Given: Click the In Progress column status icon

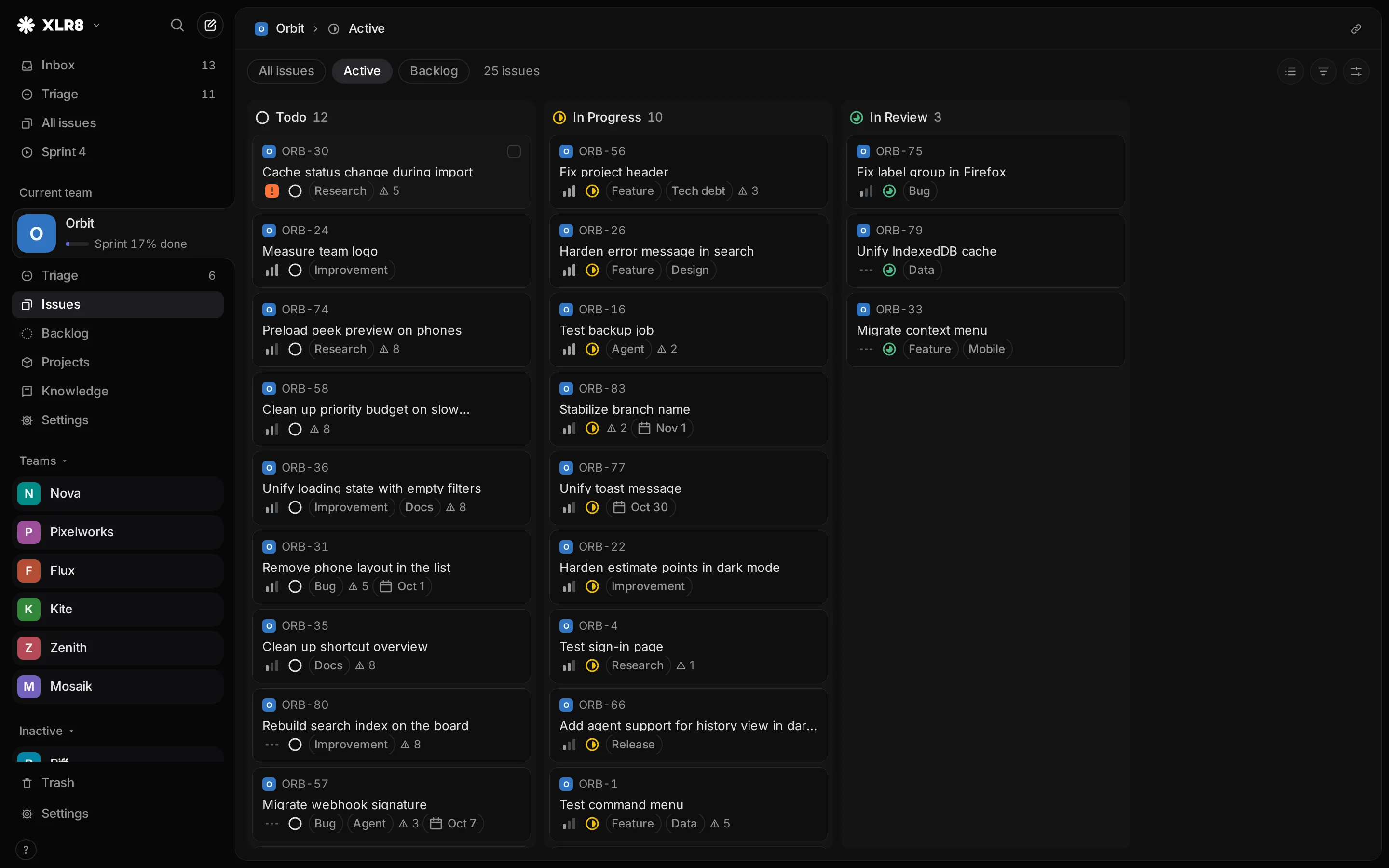Looking at the screenshot, I should [559, 118].
